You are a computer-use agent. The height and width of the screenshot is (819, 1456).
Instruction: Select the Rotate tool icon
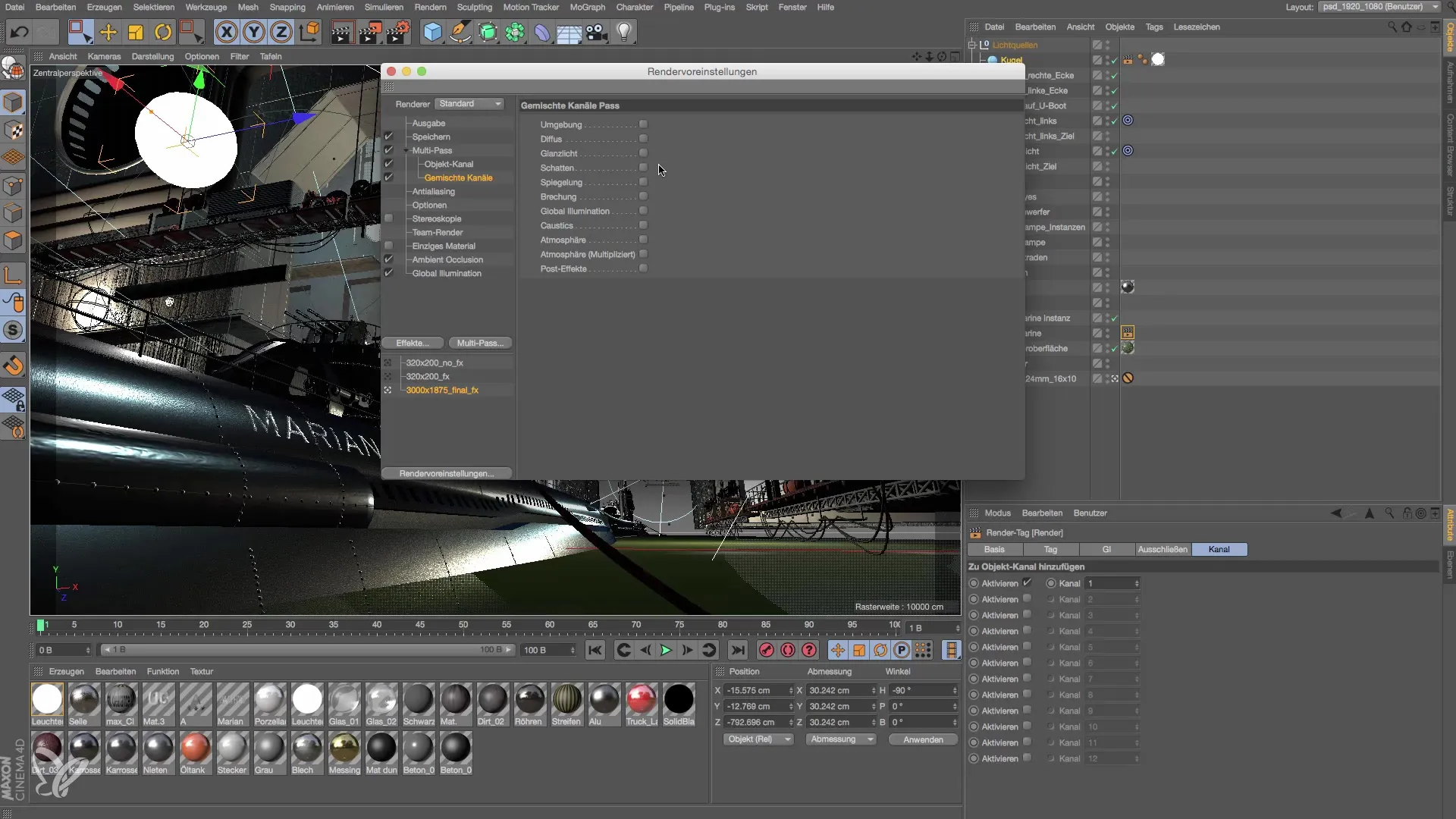pos(163,32)
